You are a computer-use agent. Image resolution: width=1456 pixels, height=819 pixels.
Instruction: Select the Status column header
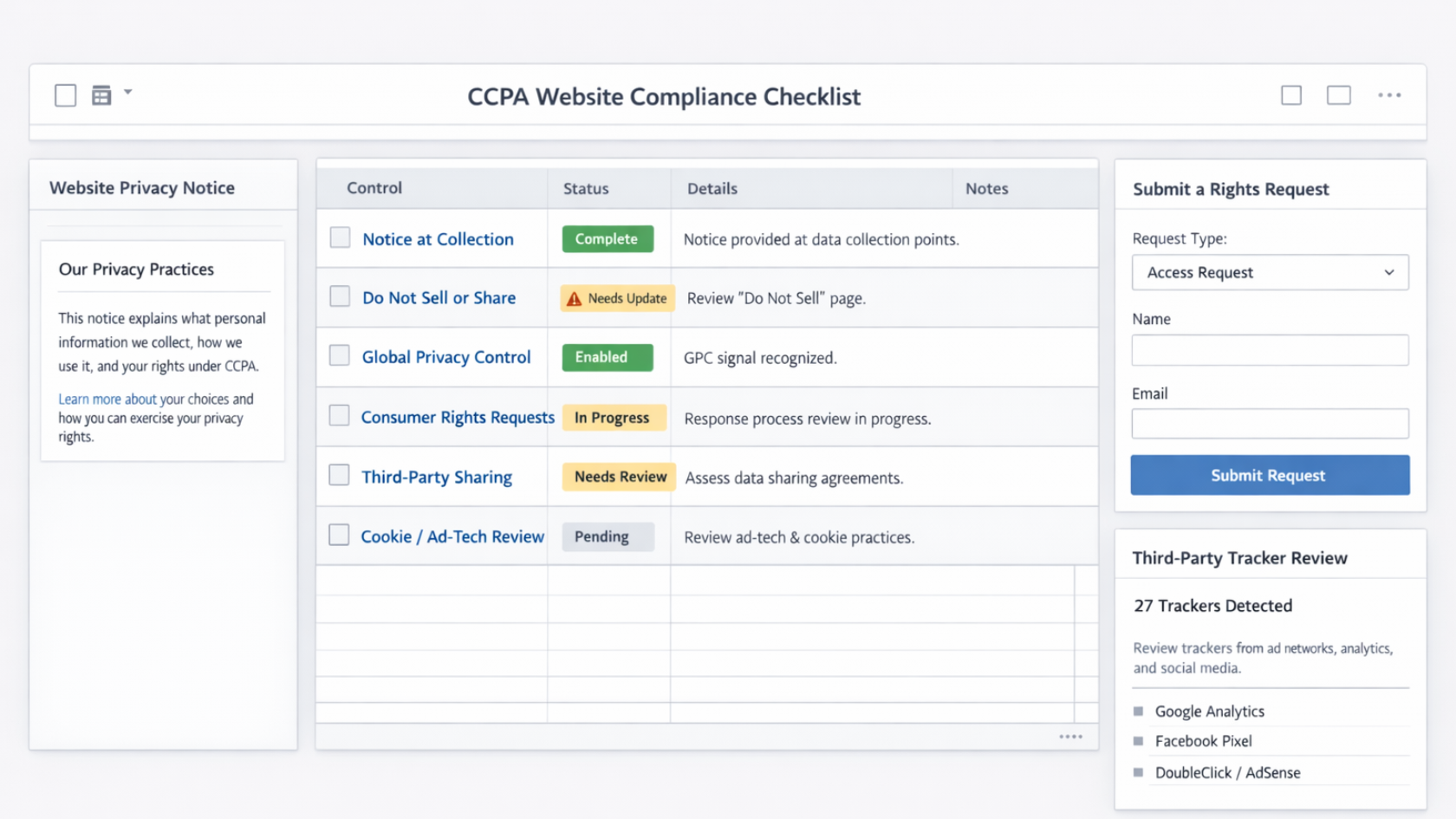pos(586,188)
